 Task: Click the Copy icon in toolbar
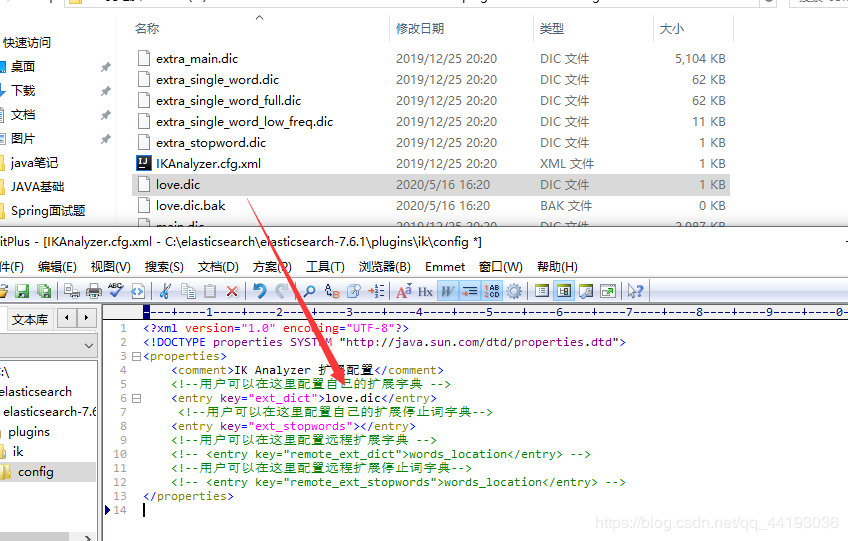pos(188,291)
